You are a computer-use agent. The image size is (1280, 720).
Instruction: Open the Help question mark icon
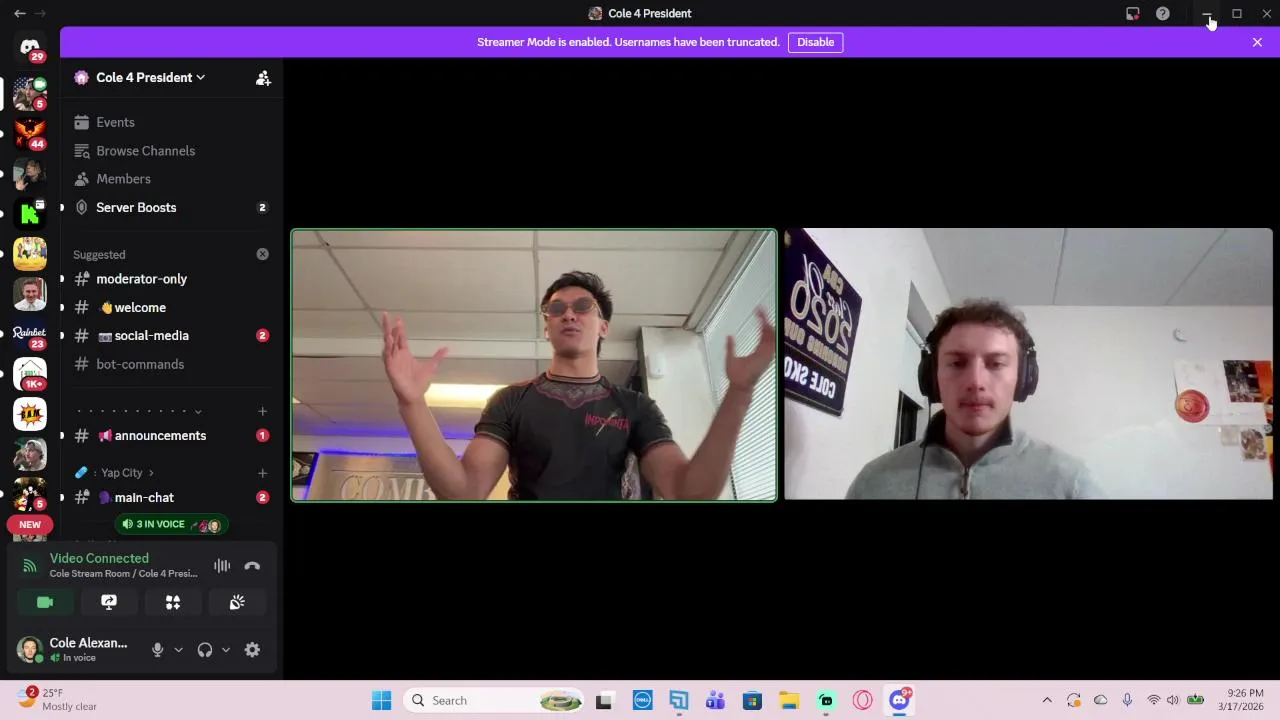1162,13
